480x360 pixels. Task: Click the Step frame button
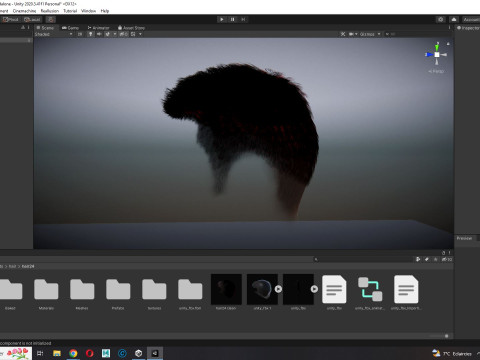[x=243, y=19]
